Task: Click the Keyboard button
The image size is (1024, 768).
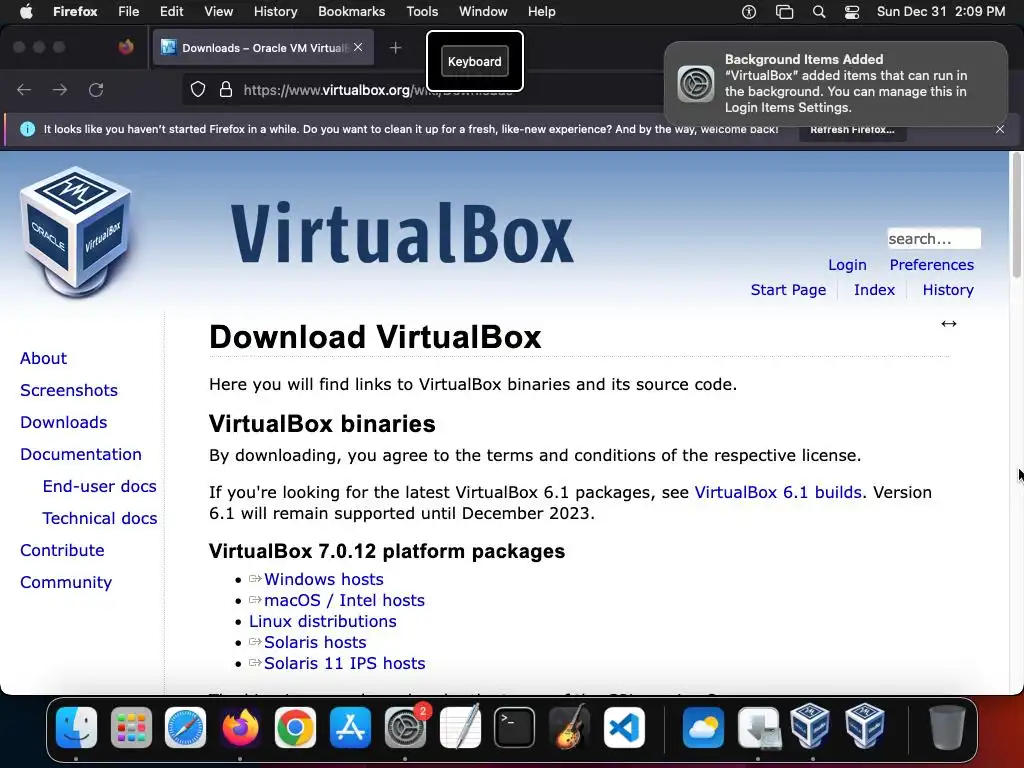Action: coord(475,61)
